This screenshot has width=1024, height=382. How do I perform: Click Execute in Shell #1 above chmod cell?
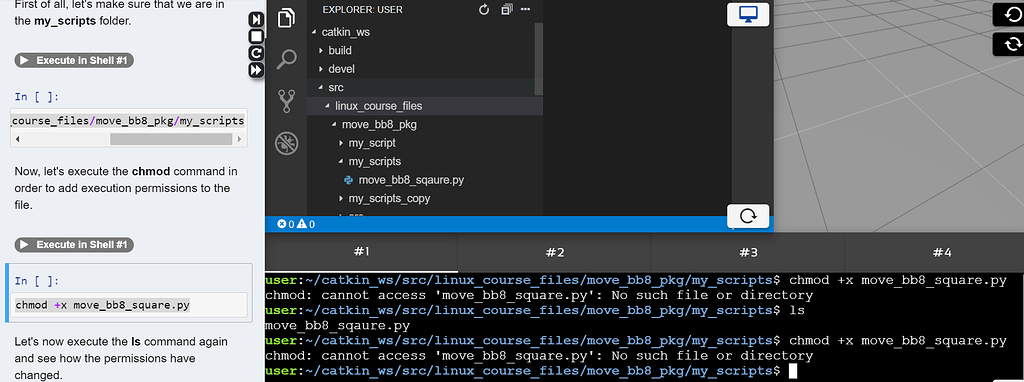74,245
